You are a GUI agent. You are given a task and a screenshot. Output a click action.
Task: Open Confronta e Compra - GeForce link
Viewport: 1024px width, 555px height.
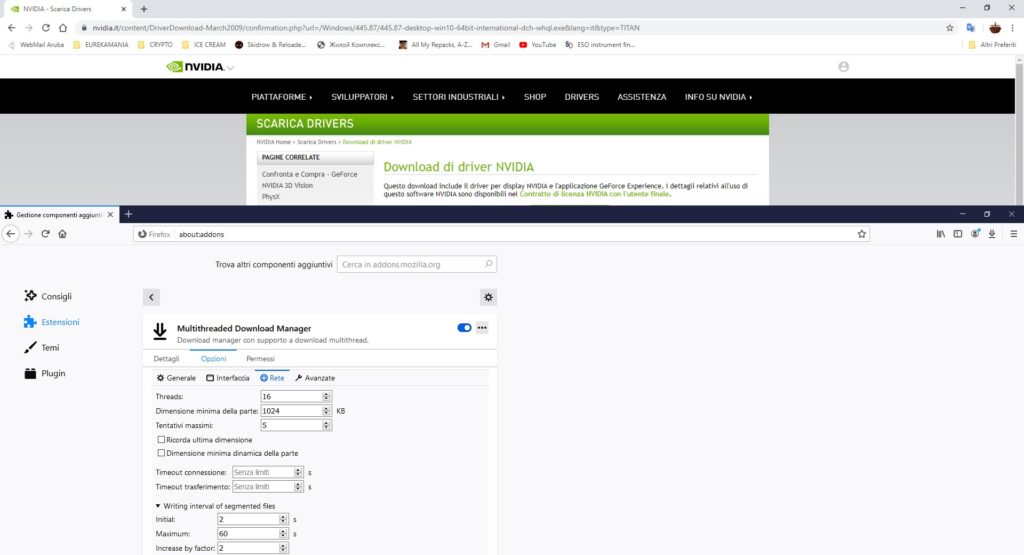coord(310,174)
